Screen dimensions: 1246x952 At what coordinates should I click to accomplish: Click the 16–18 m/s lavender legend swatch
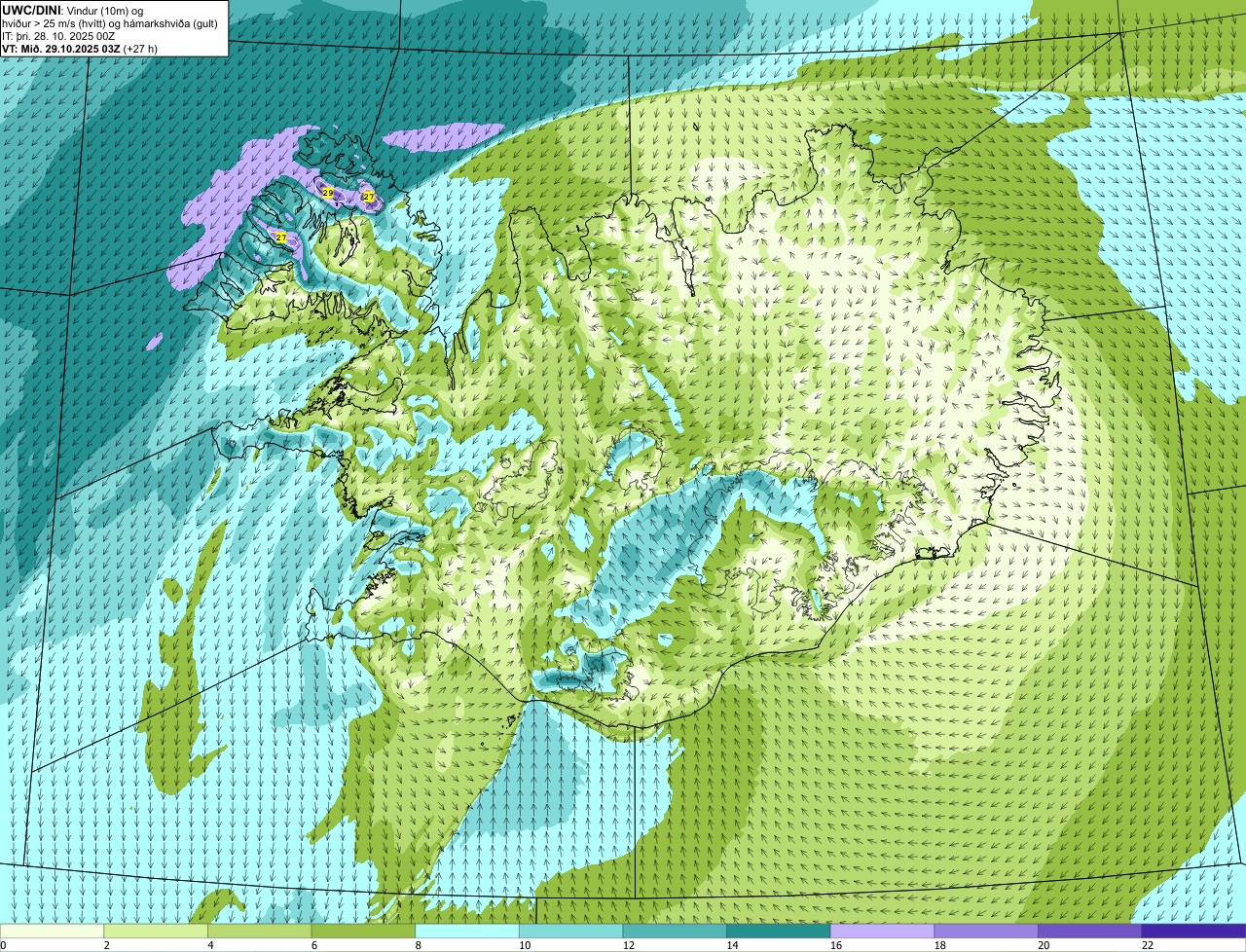coord(882,931)
